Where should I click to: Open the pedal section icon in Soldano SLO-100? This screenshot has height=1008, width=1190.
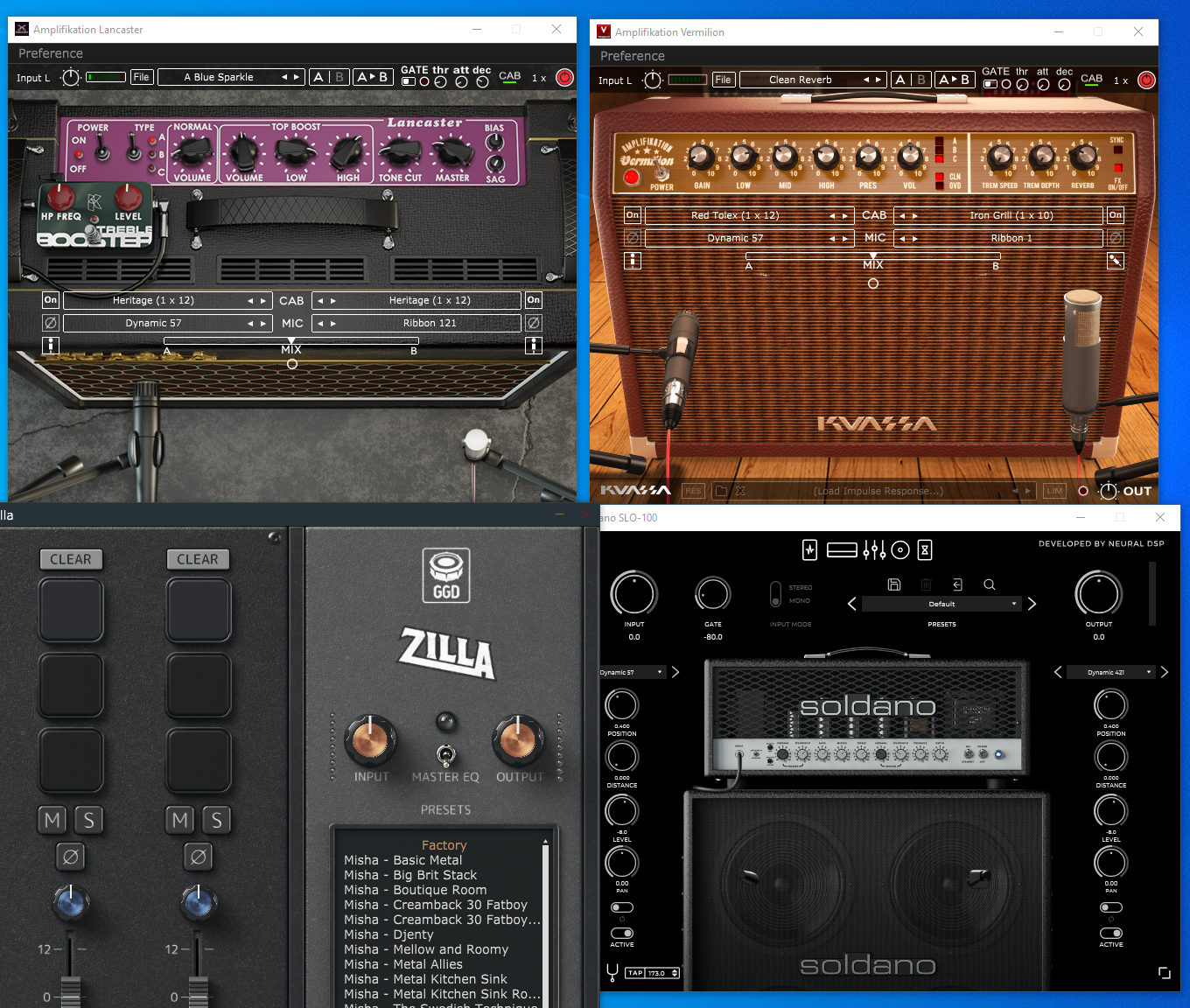[810, 549]
